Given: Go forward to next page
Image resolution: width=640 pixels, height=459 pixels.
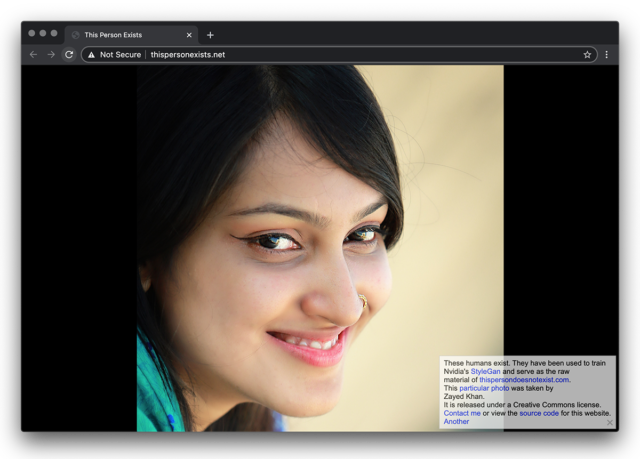Looking at the screenshot, I should coord(51,55).
